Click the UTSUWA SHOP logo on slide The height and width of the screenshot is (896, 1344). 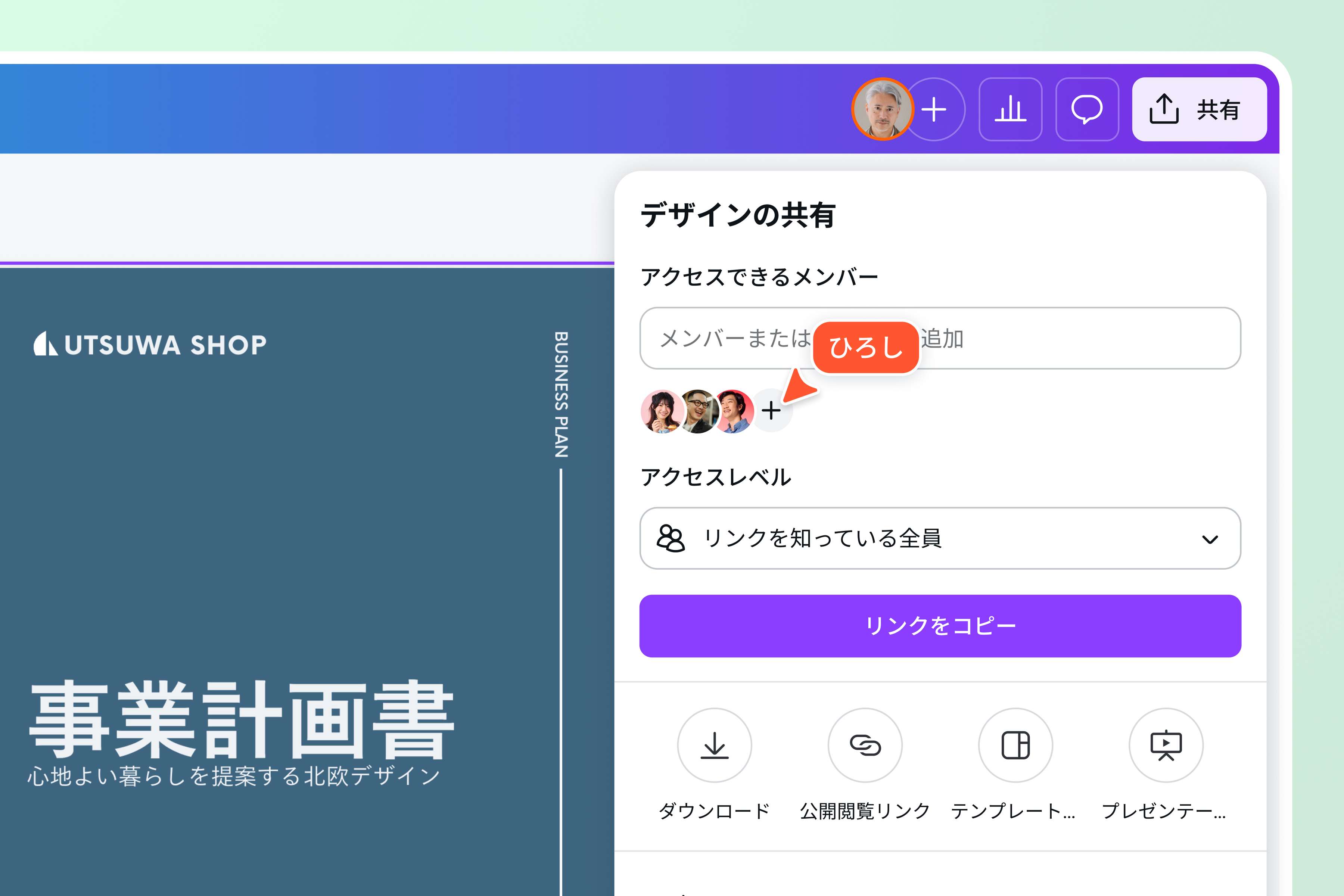(150, 345)
